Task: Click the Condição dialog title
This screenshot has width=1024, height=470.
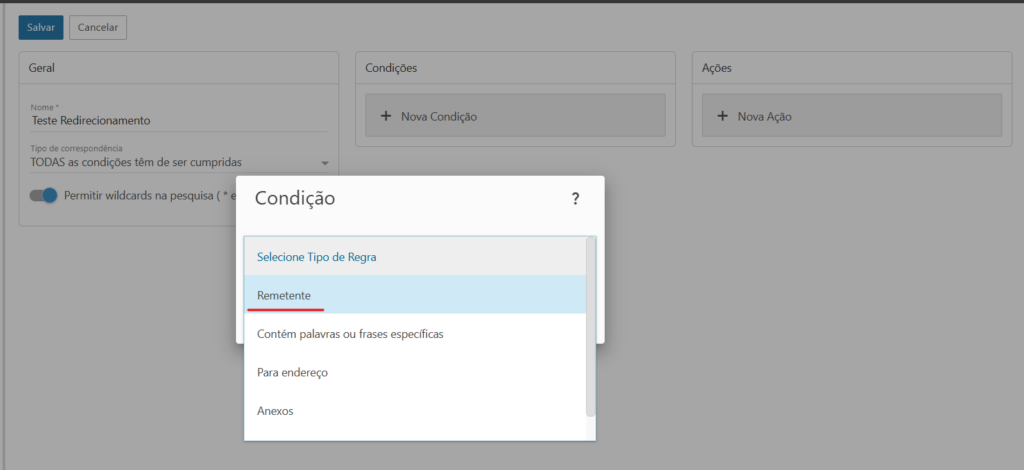Action: (295, 198)
